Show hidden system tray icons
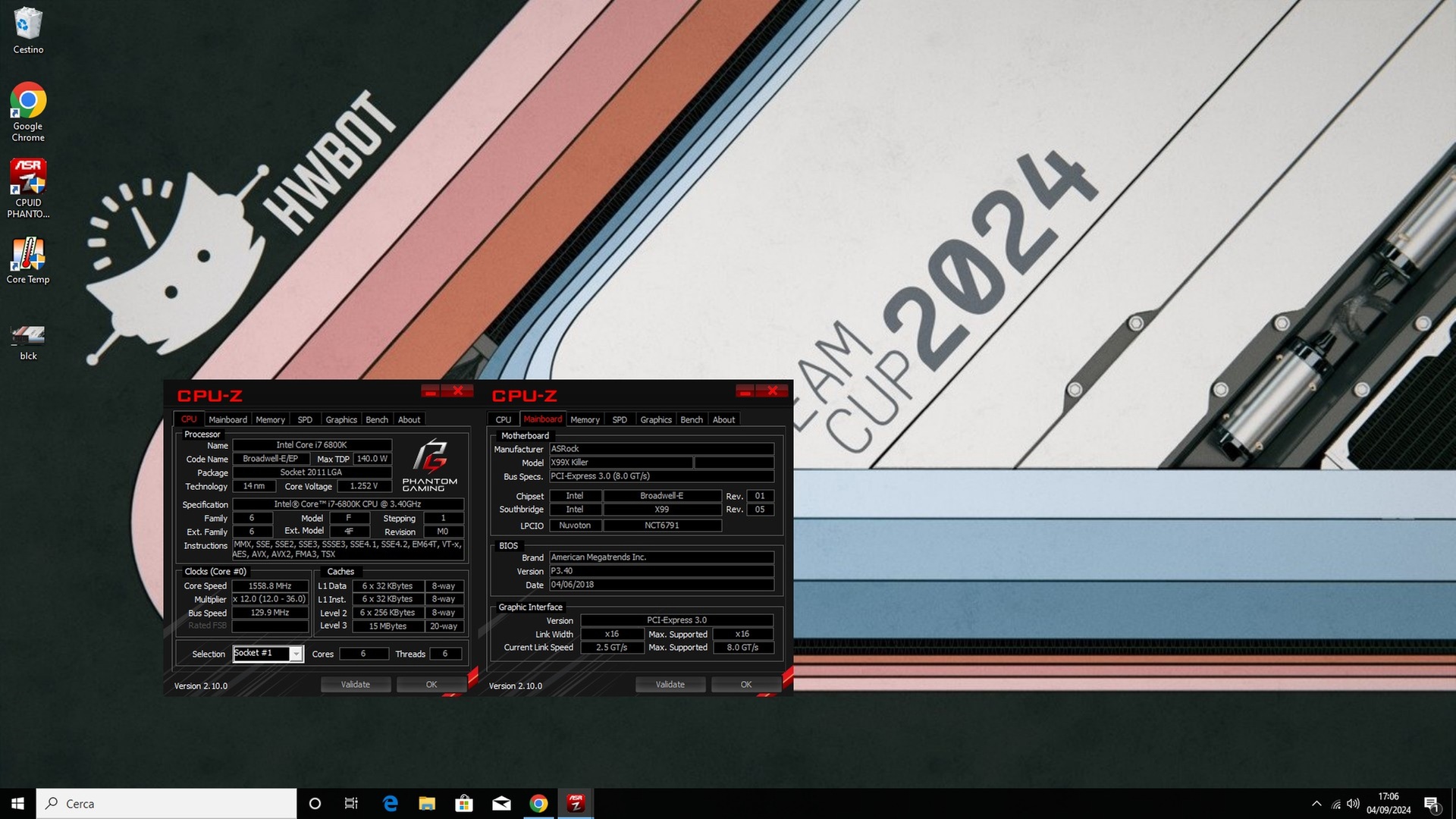This screenshot has height=819, width=1456. (1316, 803)
